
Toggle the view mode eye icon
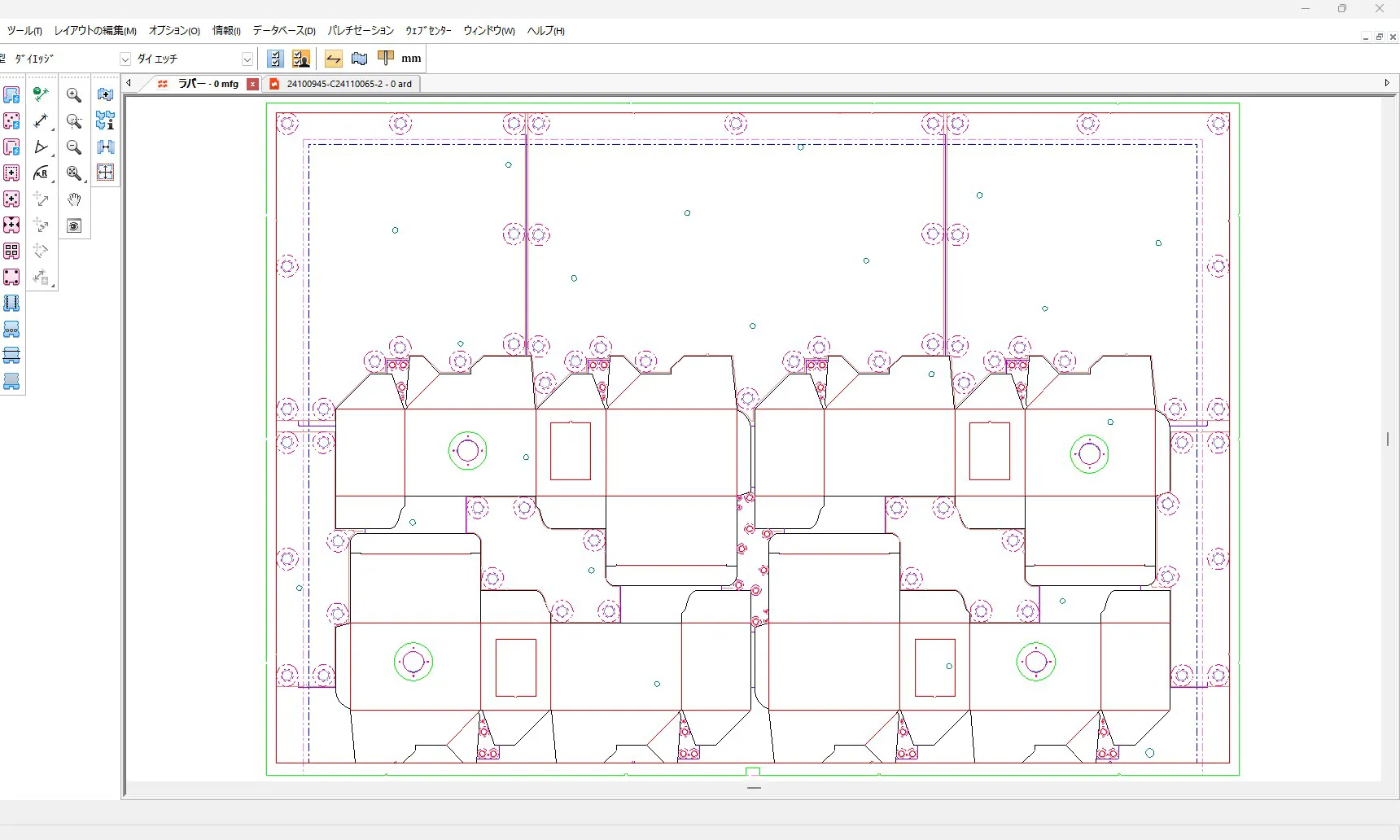click(74, 226)
